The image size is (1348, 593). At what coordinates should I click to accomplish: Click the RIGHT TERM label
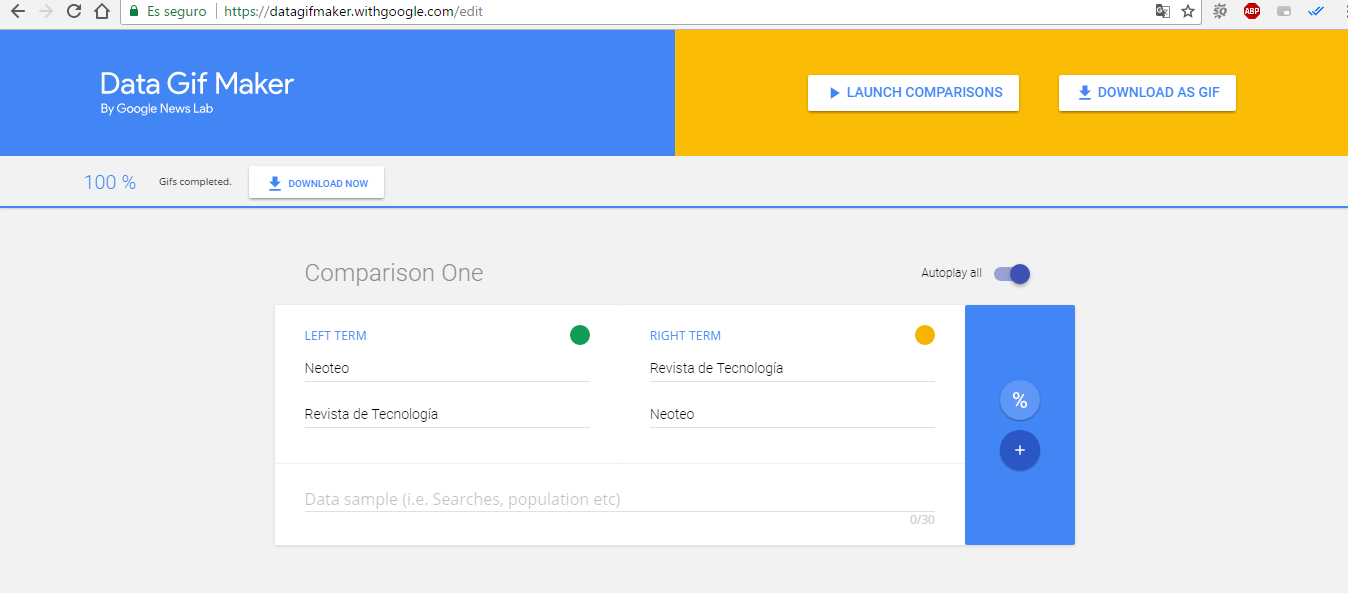685,336
